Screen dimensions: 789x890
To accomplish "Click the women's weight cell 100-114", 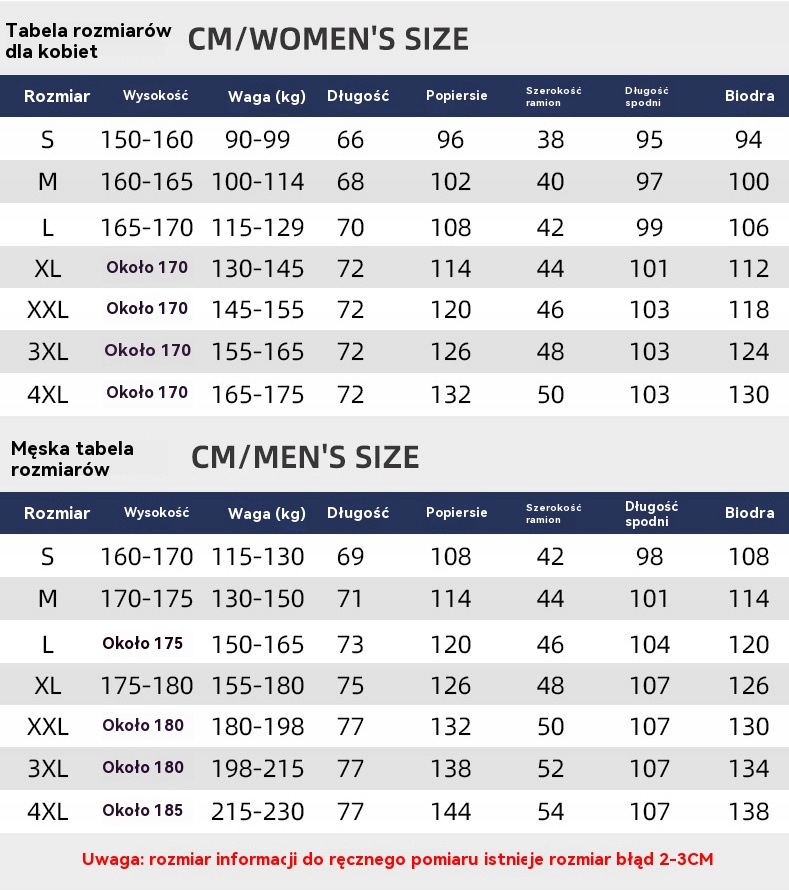I will (257, 182).
